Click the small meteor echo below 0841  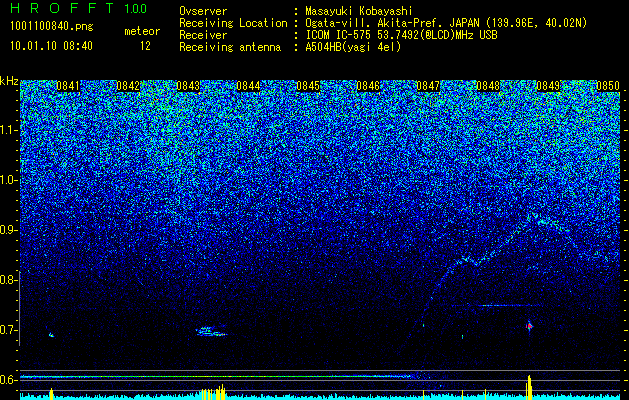click(51, 335)
